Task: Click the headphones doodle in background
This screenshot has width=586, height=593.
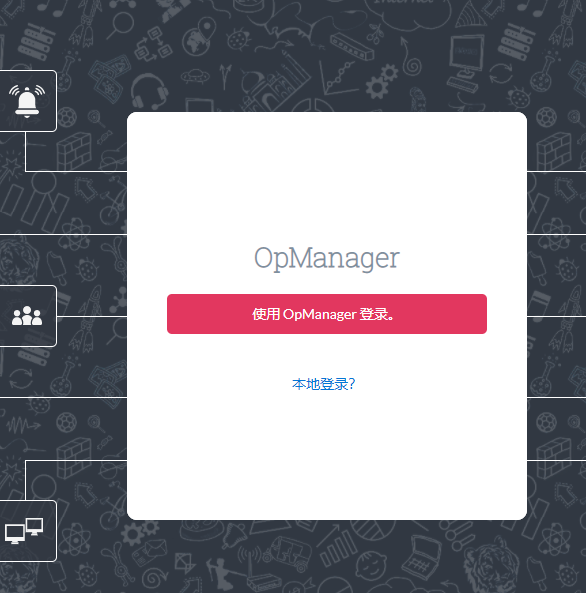Action: [x=149, y=91]
